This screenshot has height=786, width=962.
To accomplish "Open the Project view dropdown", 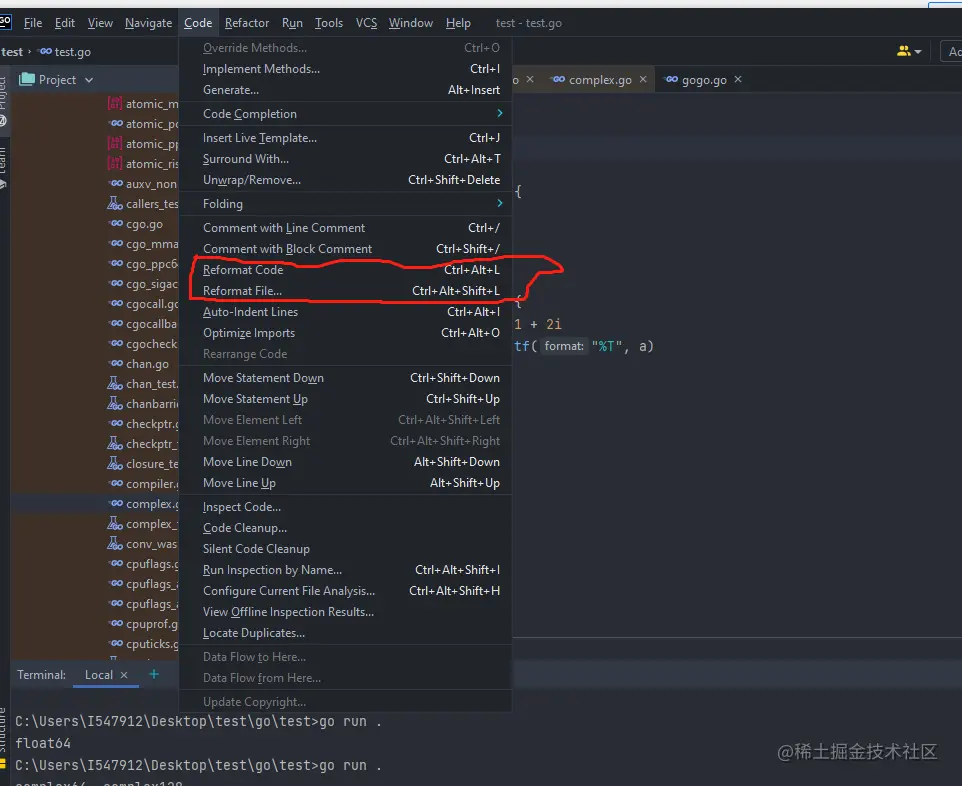I will (x=89, y=80).
